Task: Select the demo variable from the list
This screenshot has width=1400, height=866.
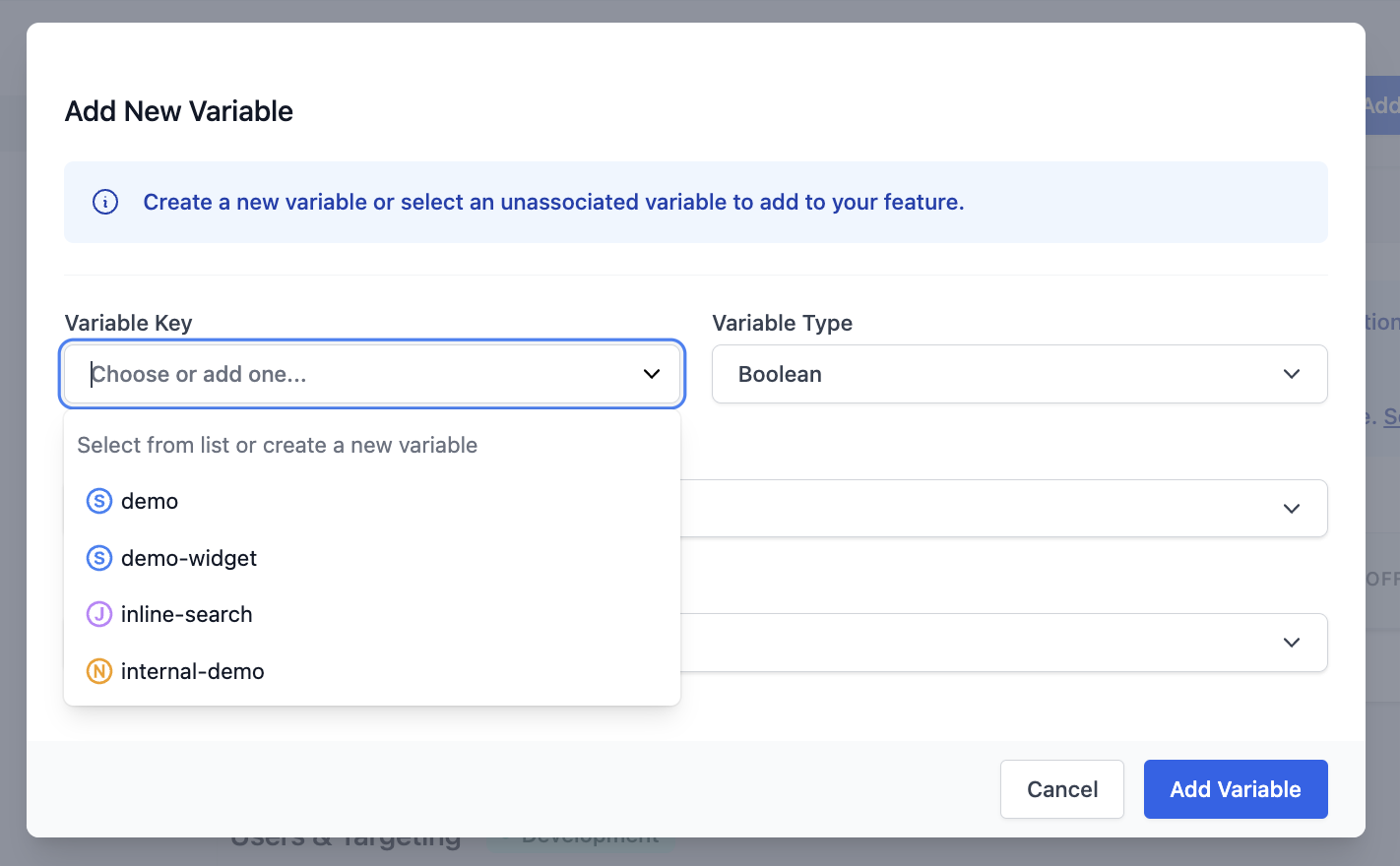Action: [150, 501]
